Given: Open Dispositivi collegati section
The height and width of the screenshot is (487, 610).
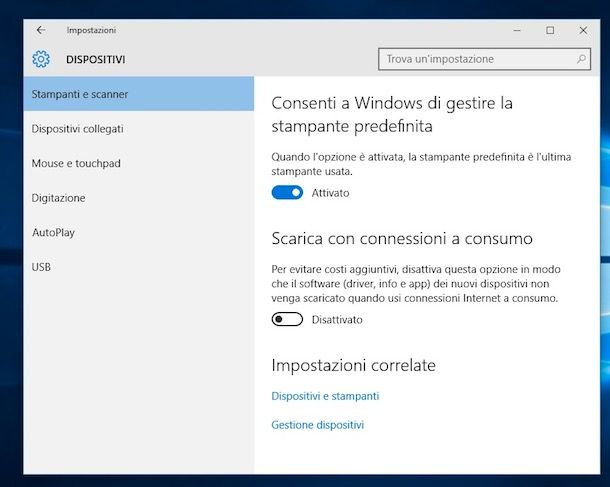Looking at the screenshot, I should click(138, 129).
